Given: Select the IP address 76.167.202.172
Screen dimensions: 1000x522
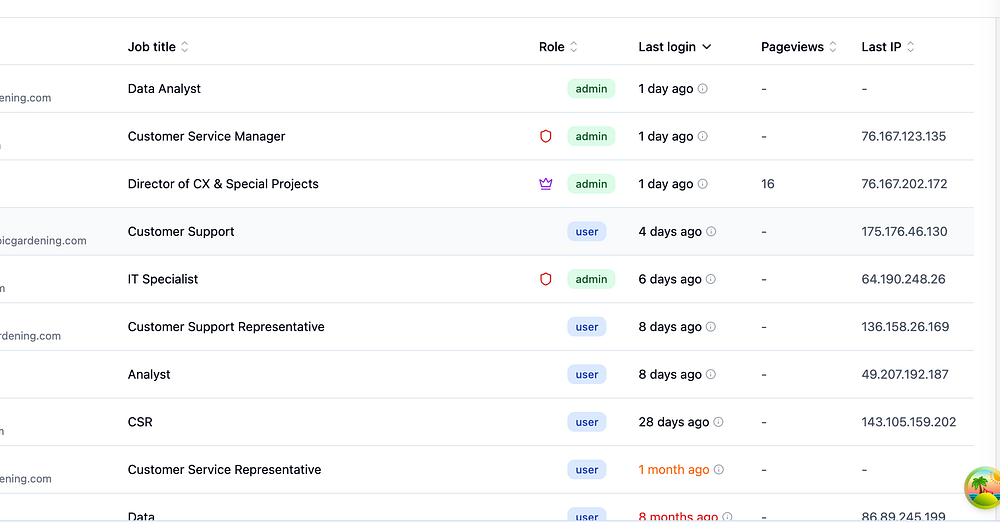Looking at the screenshot, I should pos(903,184).
